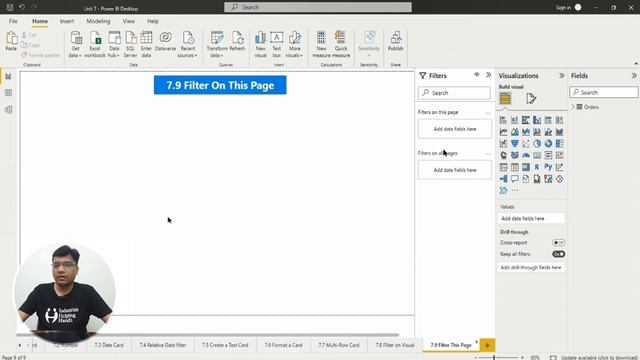Click the Filters pane search field
Image resolution: width=640 pixels, height=360 pixels.
click(x=454, y=93)
